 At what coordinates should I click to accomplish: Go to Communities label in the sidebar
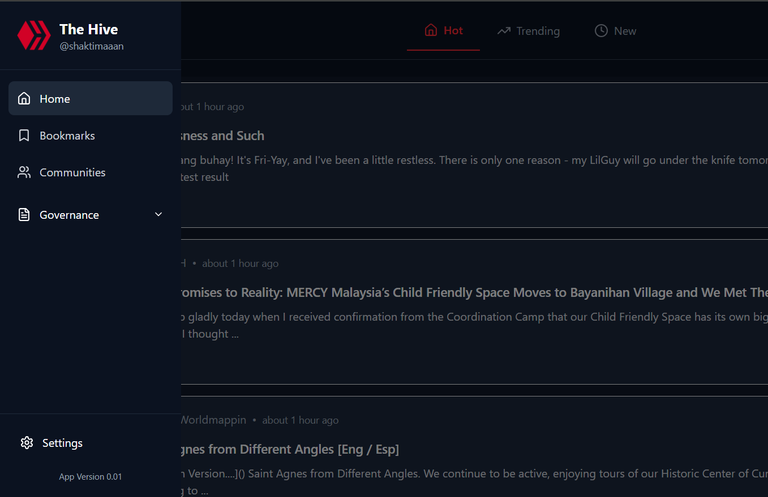pyautogui.click(x=72, y=173)
